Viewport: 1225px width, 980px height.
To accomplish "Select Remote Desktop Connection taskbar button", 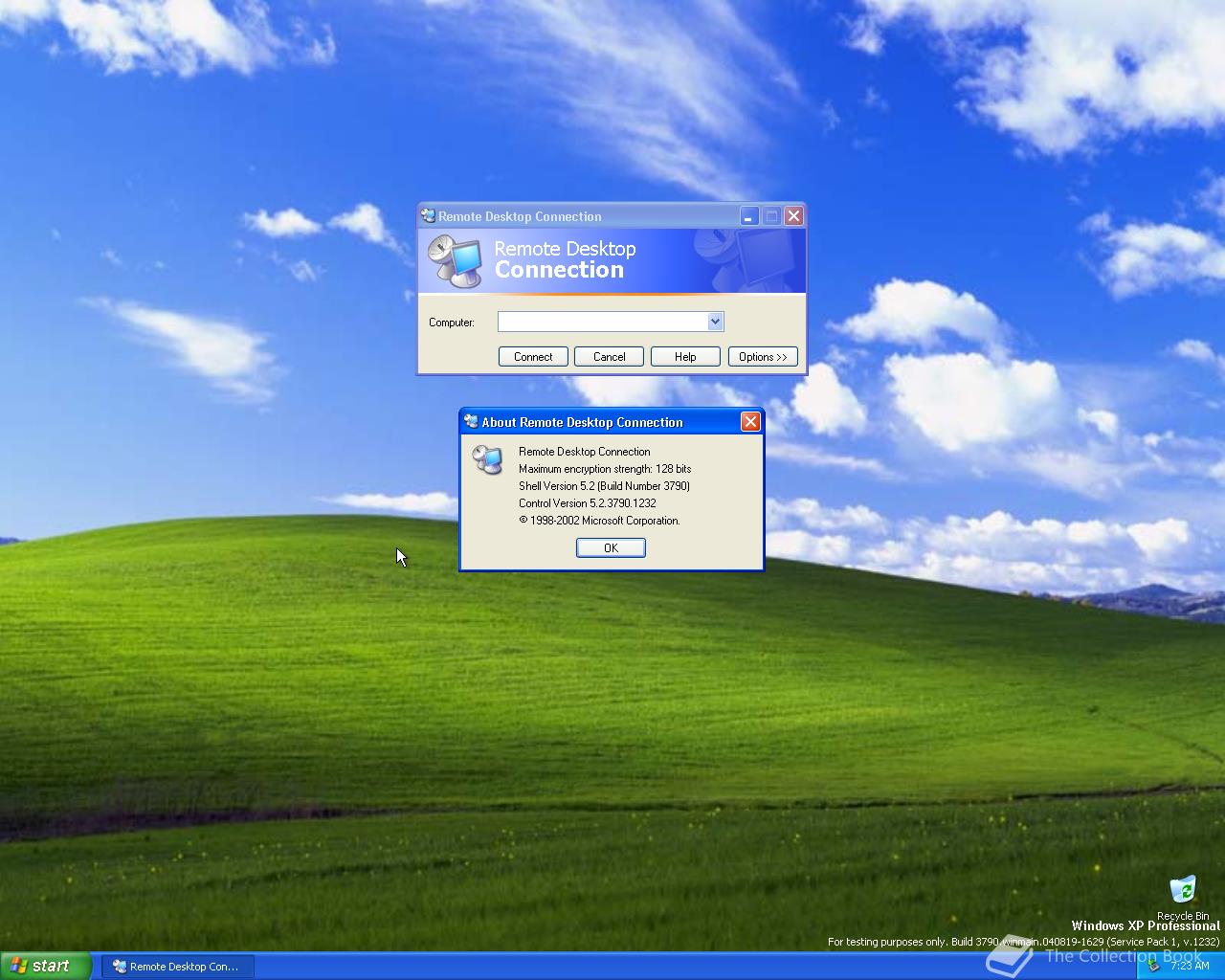I will (177, 967).
